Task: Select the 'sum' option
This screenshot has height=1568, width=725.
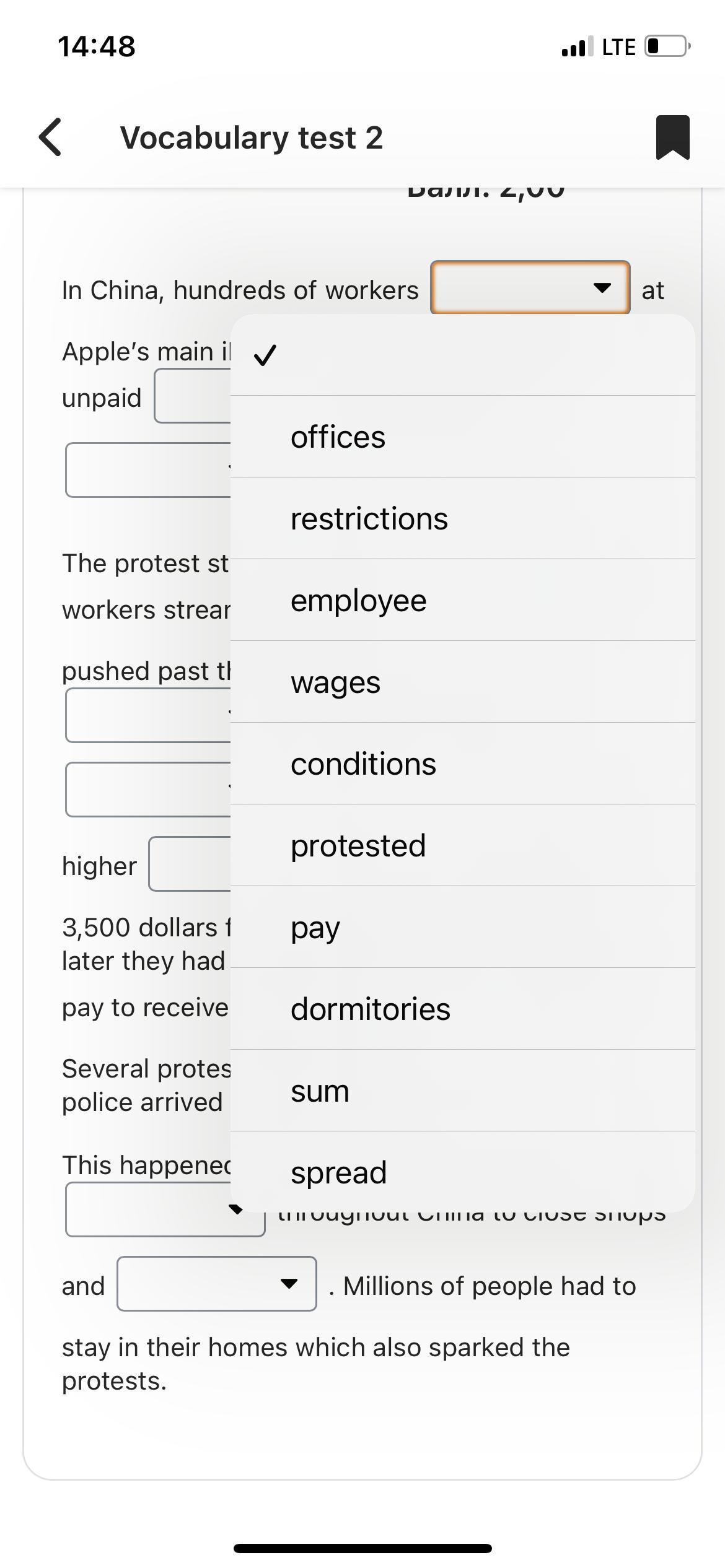Action: pyautogui.click(x=462, y=1091)
